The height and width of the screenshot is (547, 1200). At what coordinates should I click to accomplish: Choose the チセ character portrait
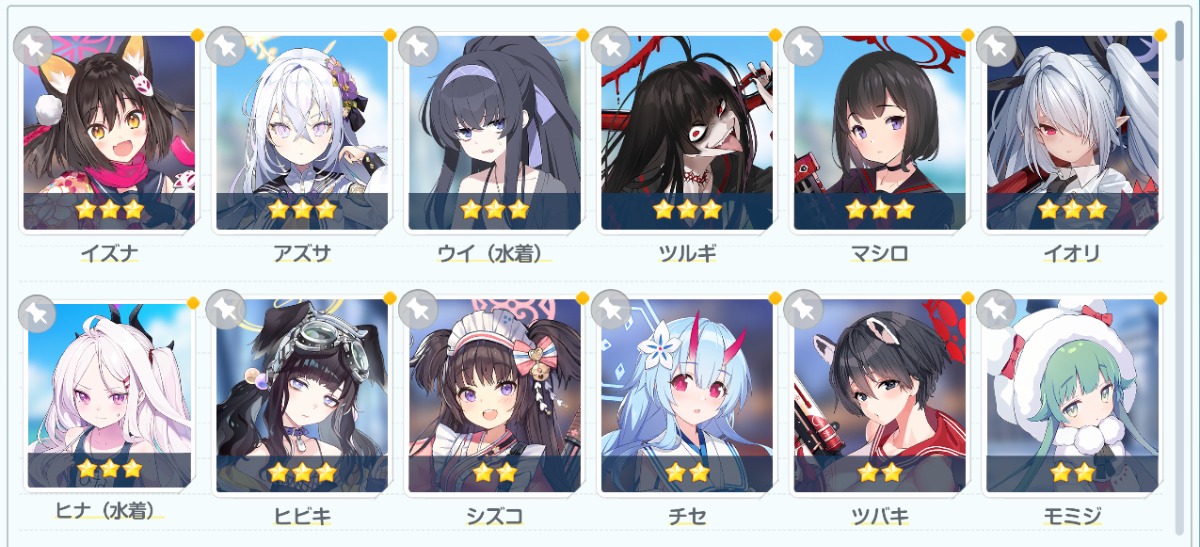pos(687,396)
